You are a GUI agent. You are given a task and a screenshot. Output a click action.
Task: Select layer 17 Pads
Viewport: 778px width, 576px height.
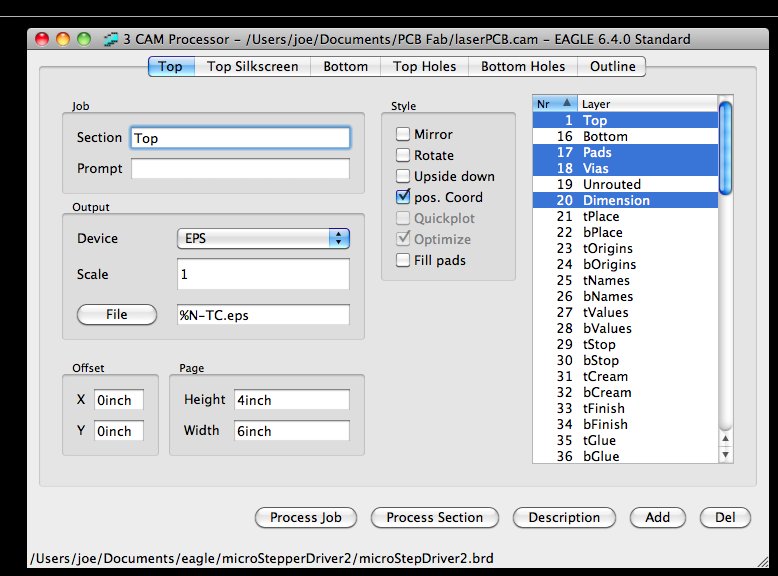click(625, 152)
